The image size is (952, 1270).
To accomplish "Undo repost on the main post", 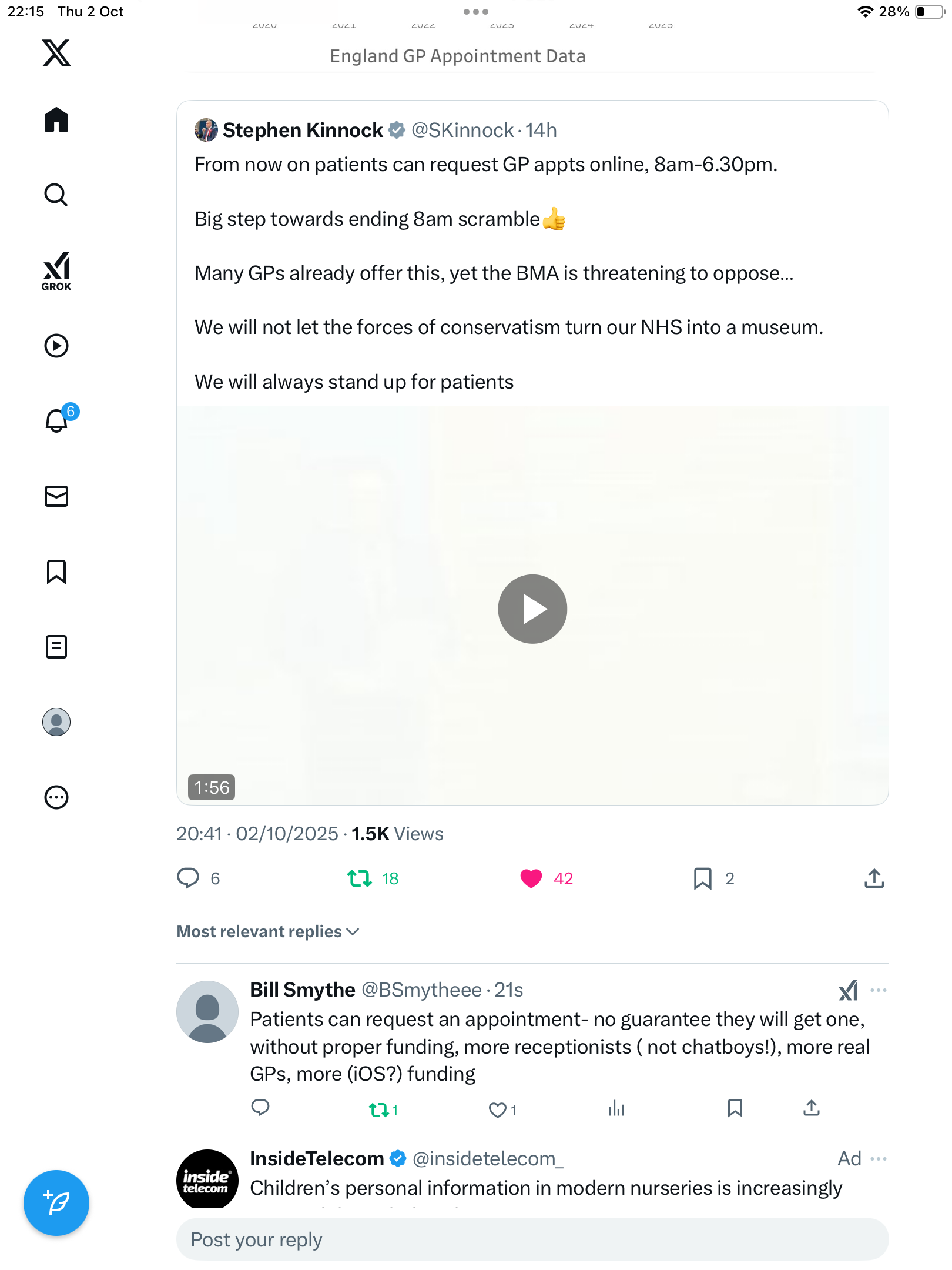I will pyautogui.click(x=360, y=878).
